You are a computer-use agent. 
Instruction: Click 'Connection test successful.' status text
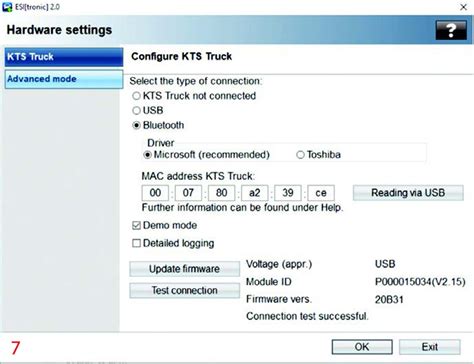tap(307, 316)
